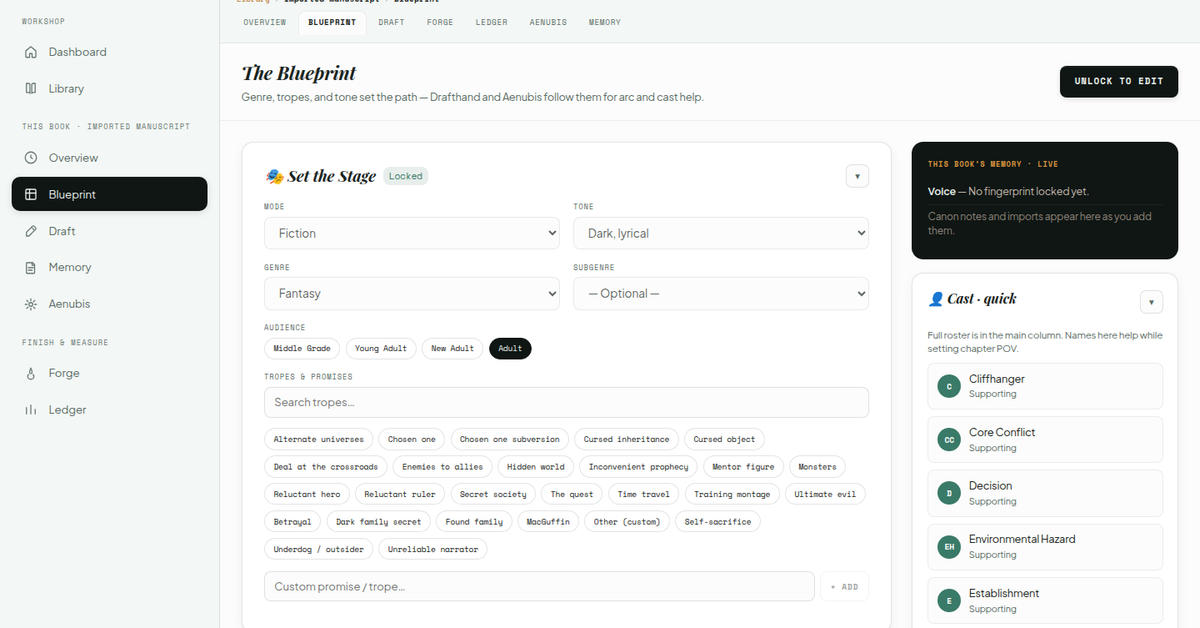Screen dimensions: 1200x628
Task: Toggle the Time travel trope
Action: point(644,494)
